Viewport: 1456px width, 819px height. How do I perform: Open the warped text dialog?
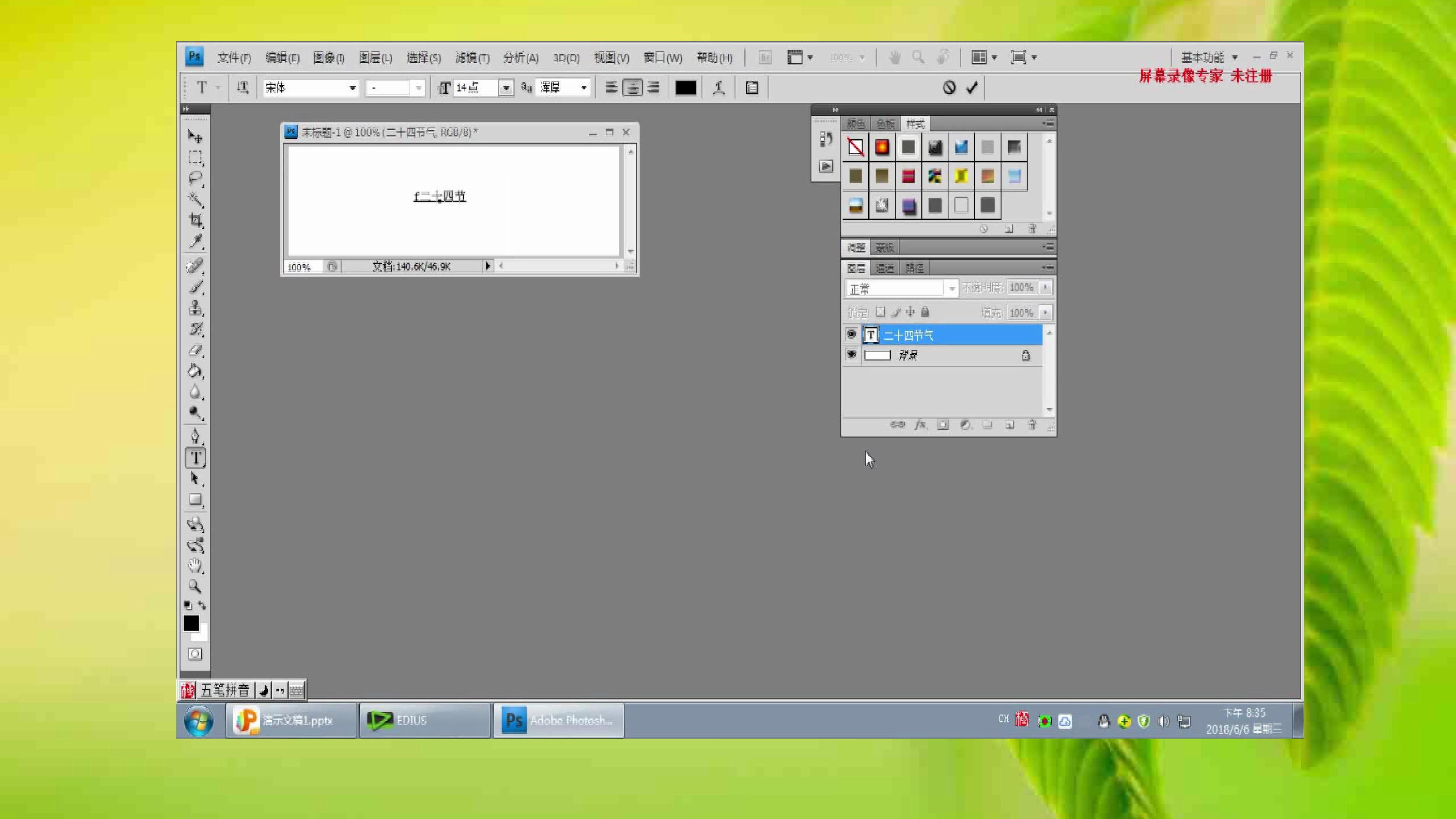[x=719, y=88]
